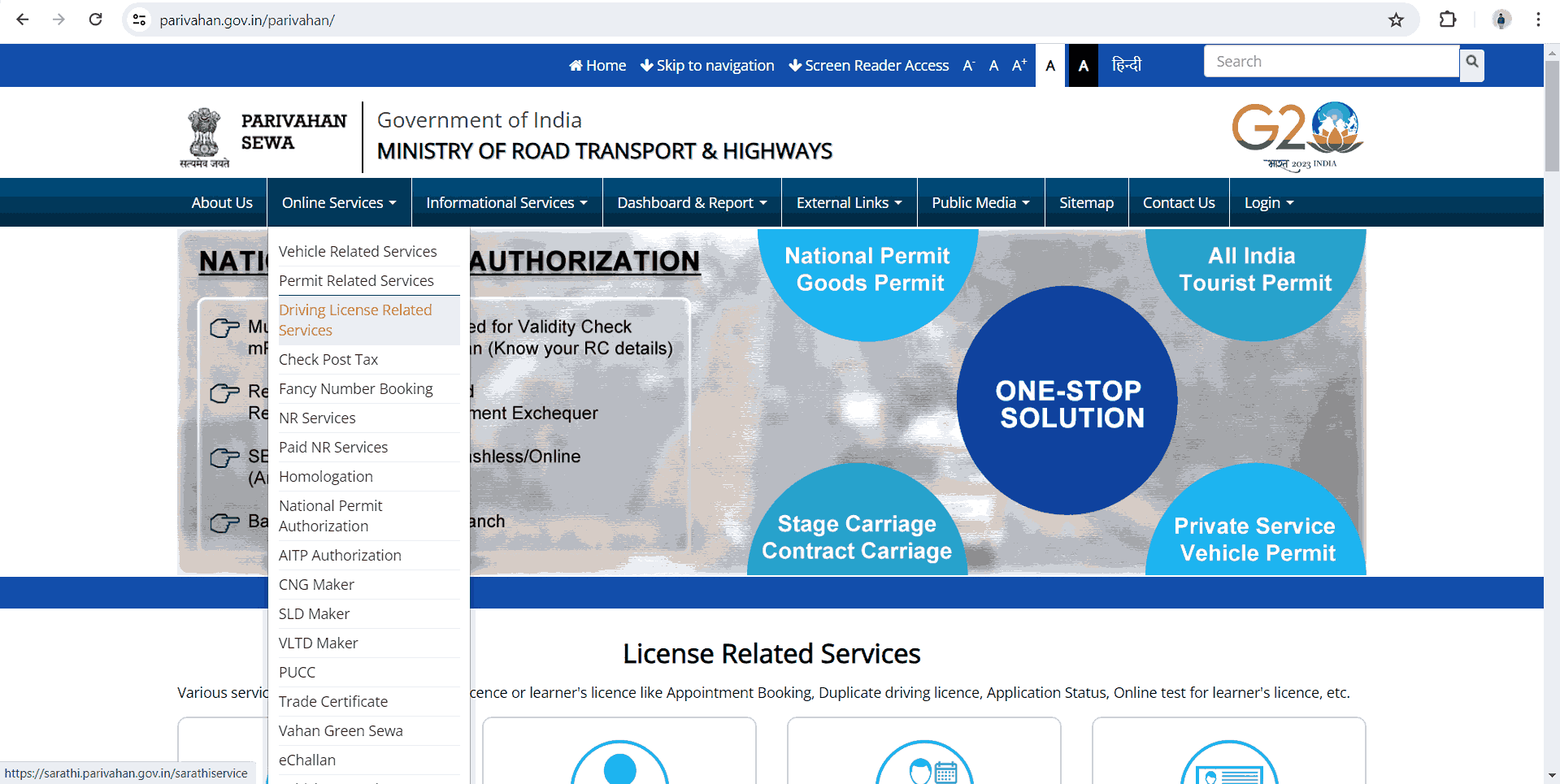This screenshot has width=1560, height=784.
Task: Switch language to Hindi
Action: tap(1127, 64)
